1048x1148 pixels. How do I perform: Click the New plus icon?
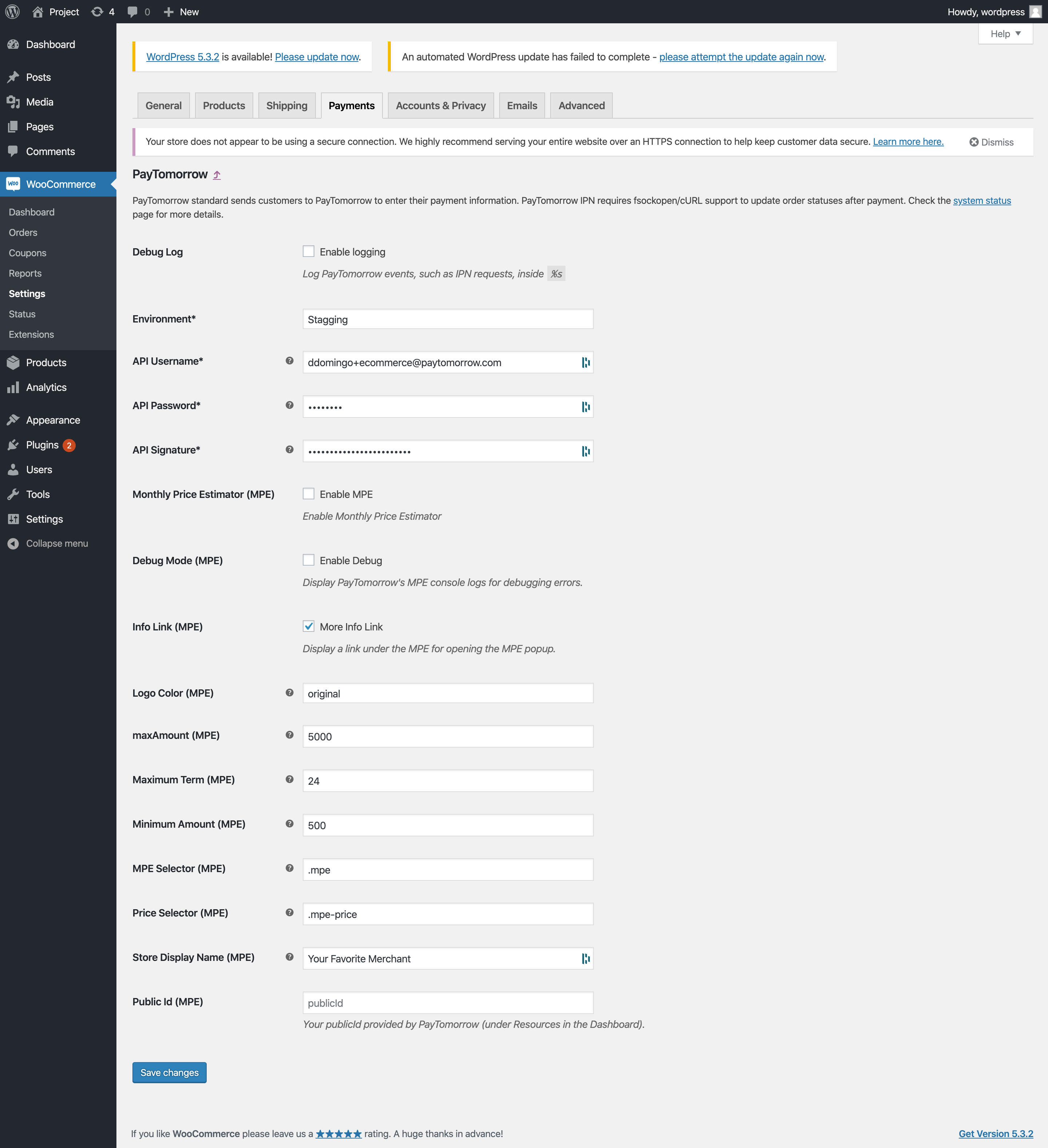coord(168,11)
